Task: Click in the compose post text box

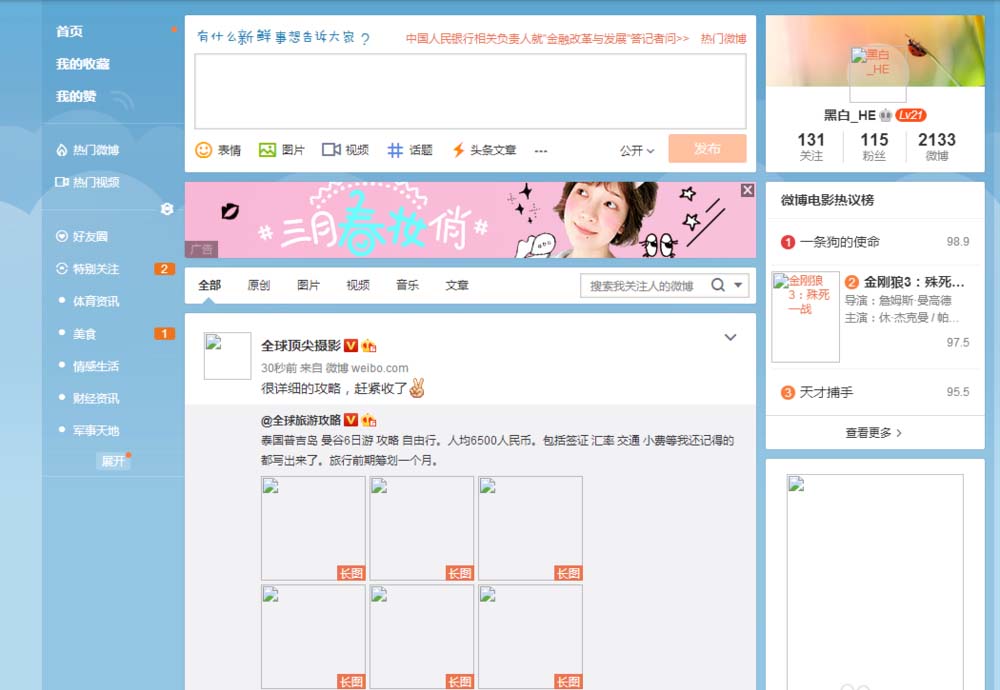Action: 470,91
